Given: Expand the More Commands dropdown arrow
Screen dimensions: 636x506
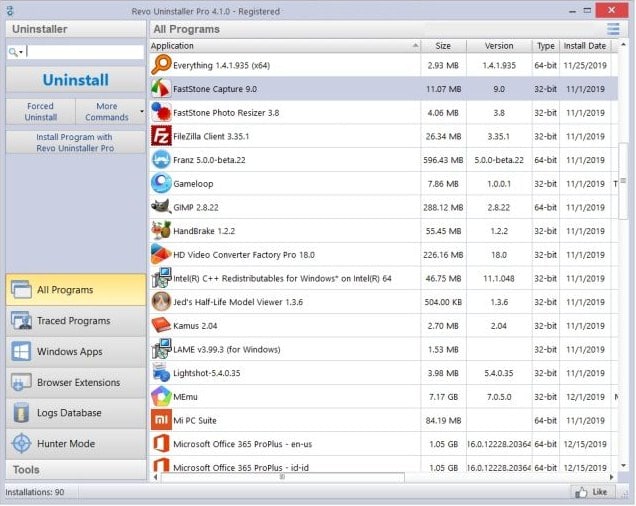Looking at the screenshot, I should pyautogui.click(x=142, y=111).
